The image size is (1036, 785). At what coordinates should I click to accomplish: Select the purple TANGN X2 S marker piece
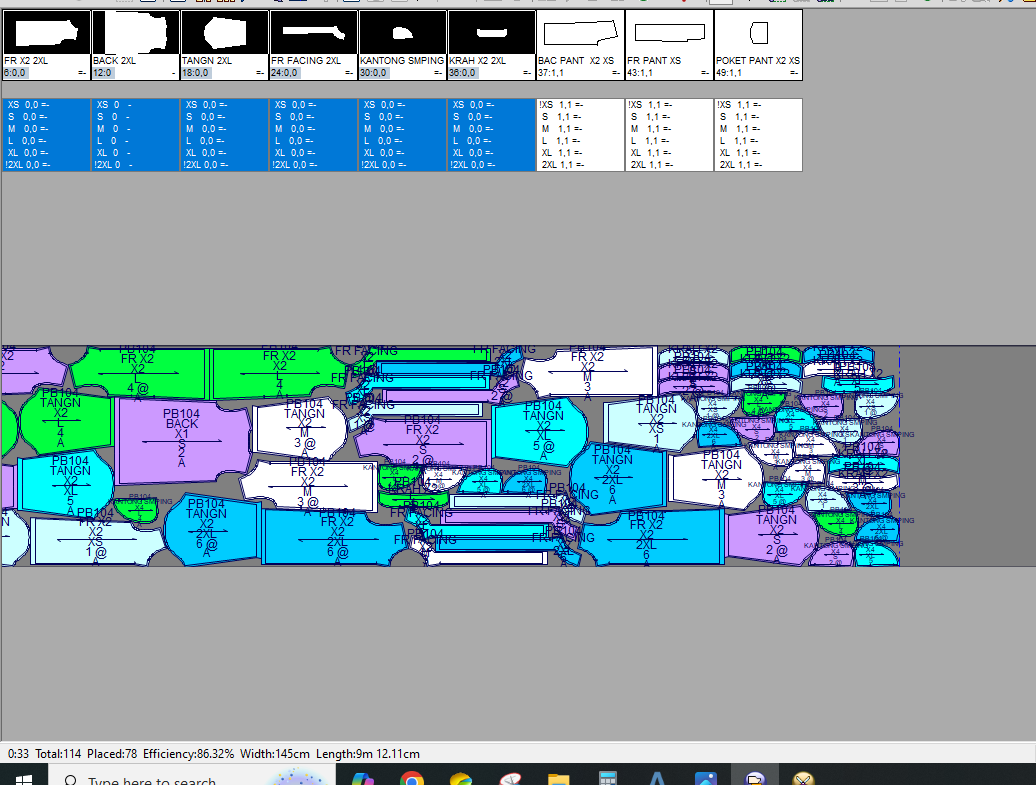click(x=772, y=535)
